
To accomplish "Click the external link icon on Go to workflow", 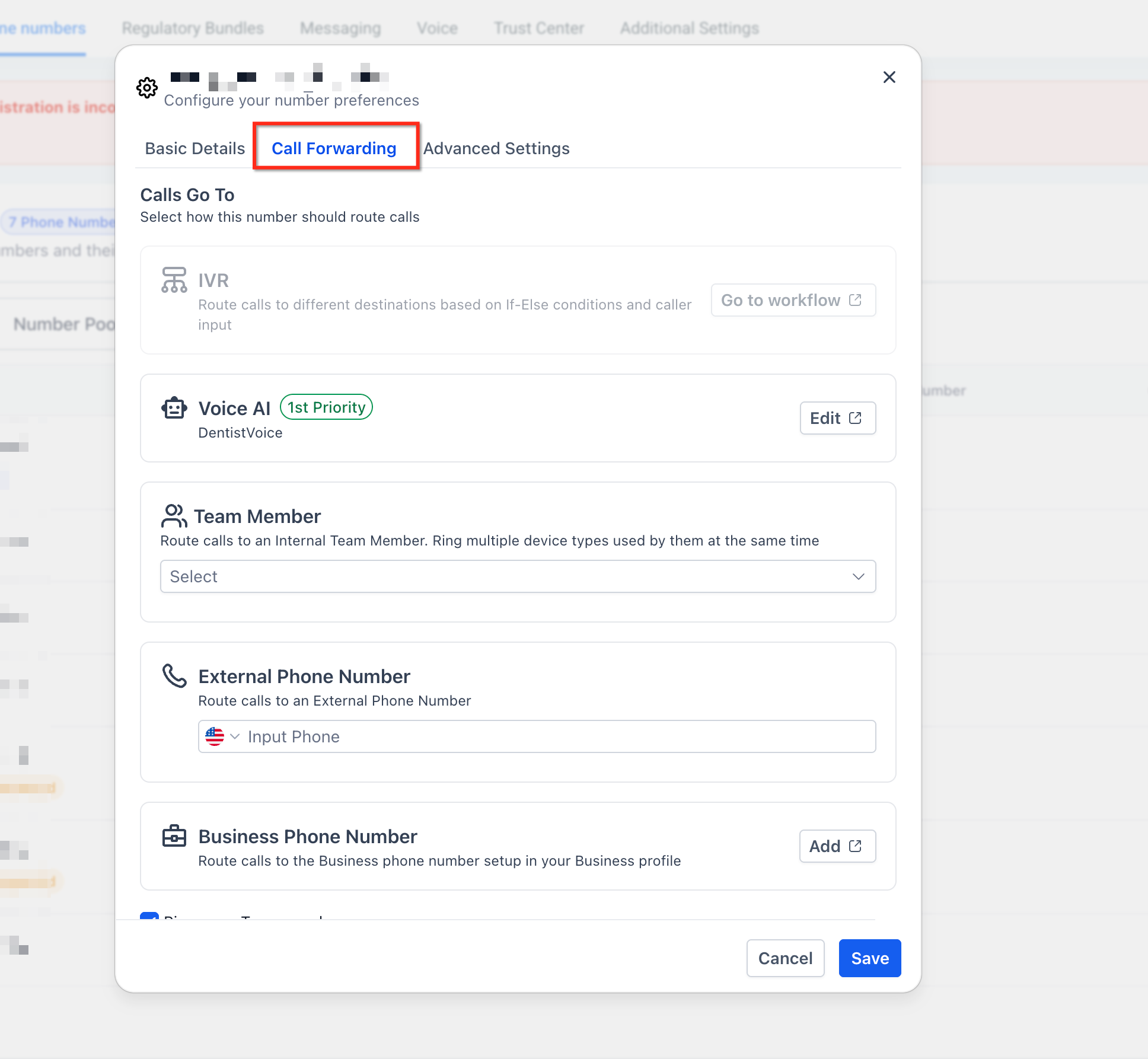I will pos(855,300).
